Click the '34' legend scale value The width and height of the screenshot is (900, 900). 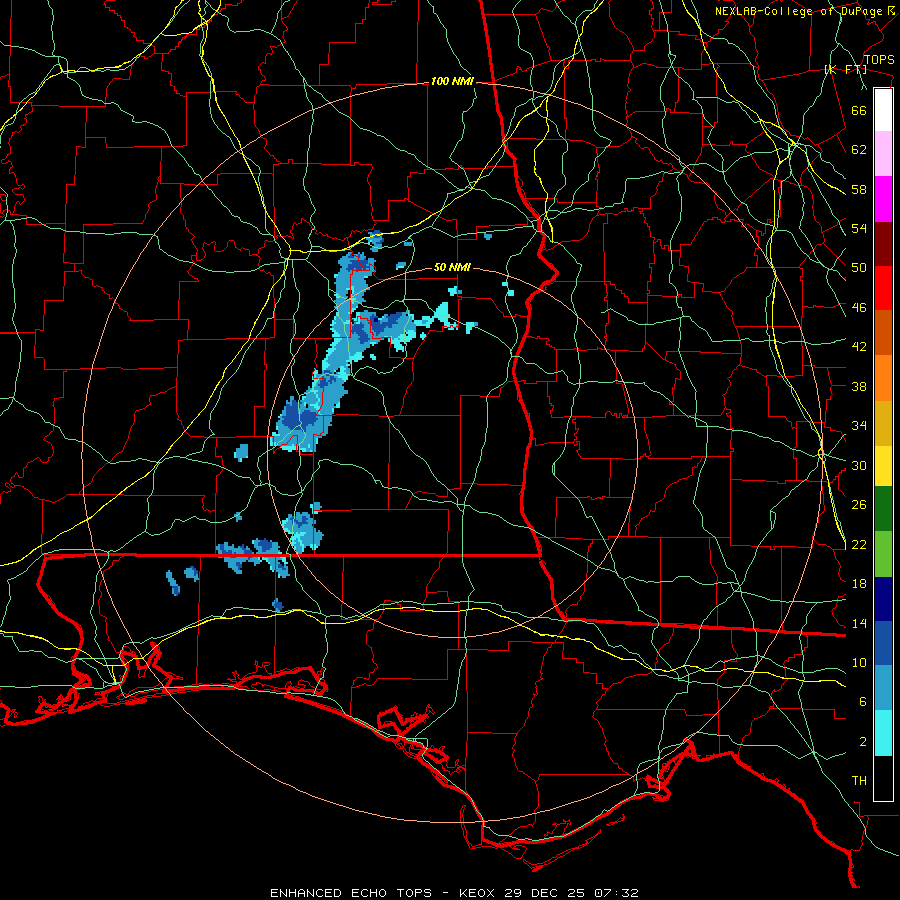pyautogui.click(x=859, y=426)
